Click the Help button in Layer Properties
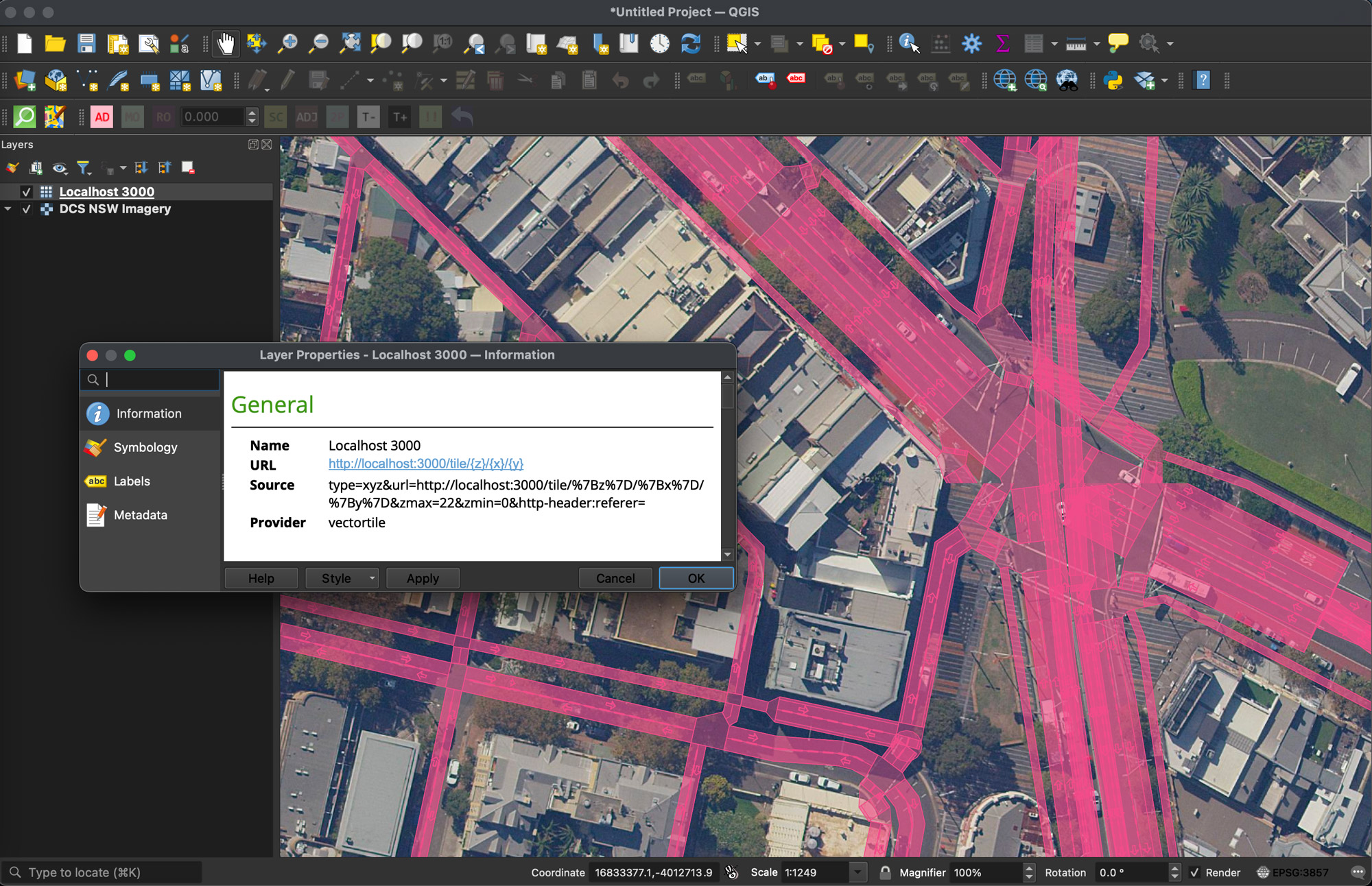The width and height of the screenshot is (1372, 886). pos(261,577)
